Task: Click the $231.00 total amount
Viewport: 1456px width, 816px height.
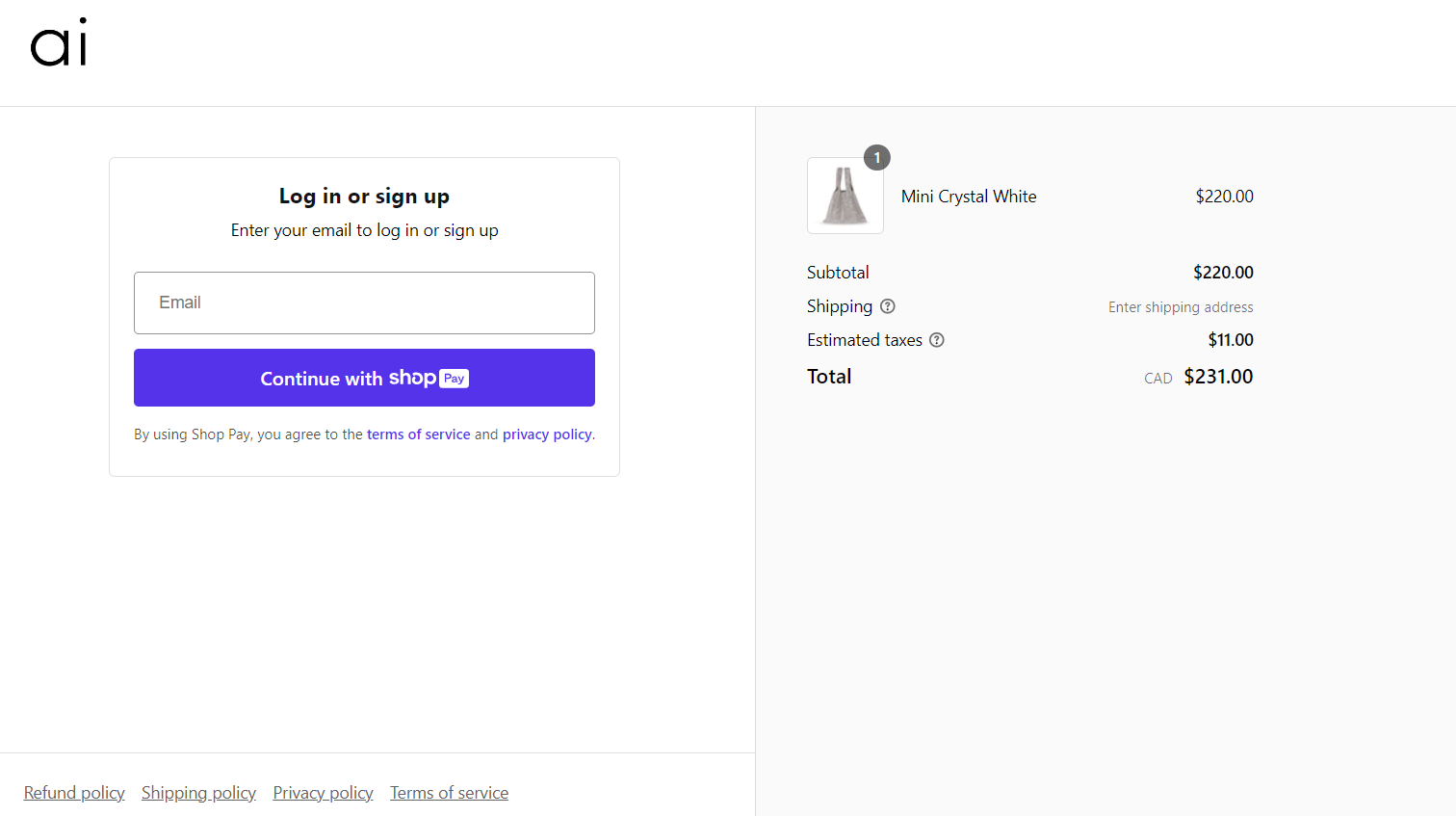Action: [x=1218, y=377]
